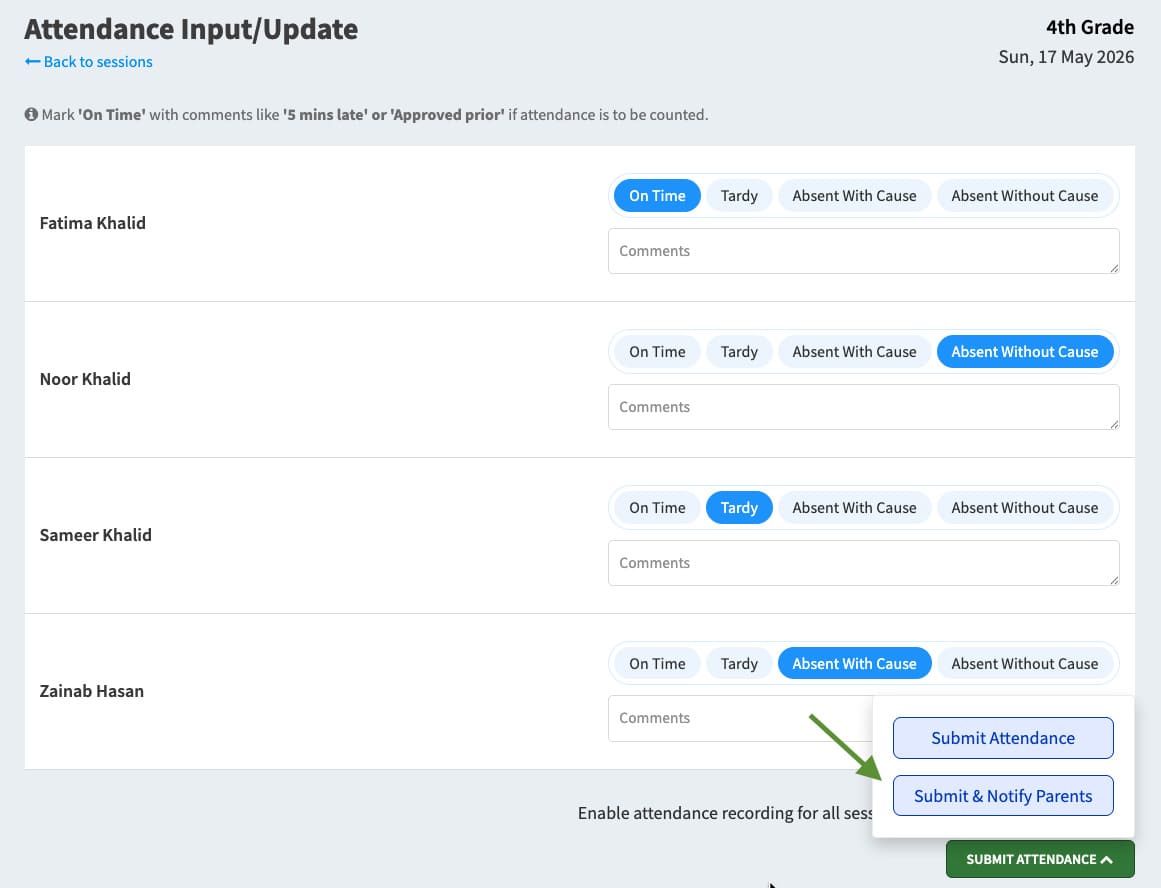
Task: Choose Submit & Notify Parents option
Action: coord(1003,795)
